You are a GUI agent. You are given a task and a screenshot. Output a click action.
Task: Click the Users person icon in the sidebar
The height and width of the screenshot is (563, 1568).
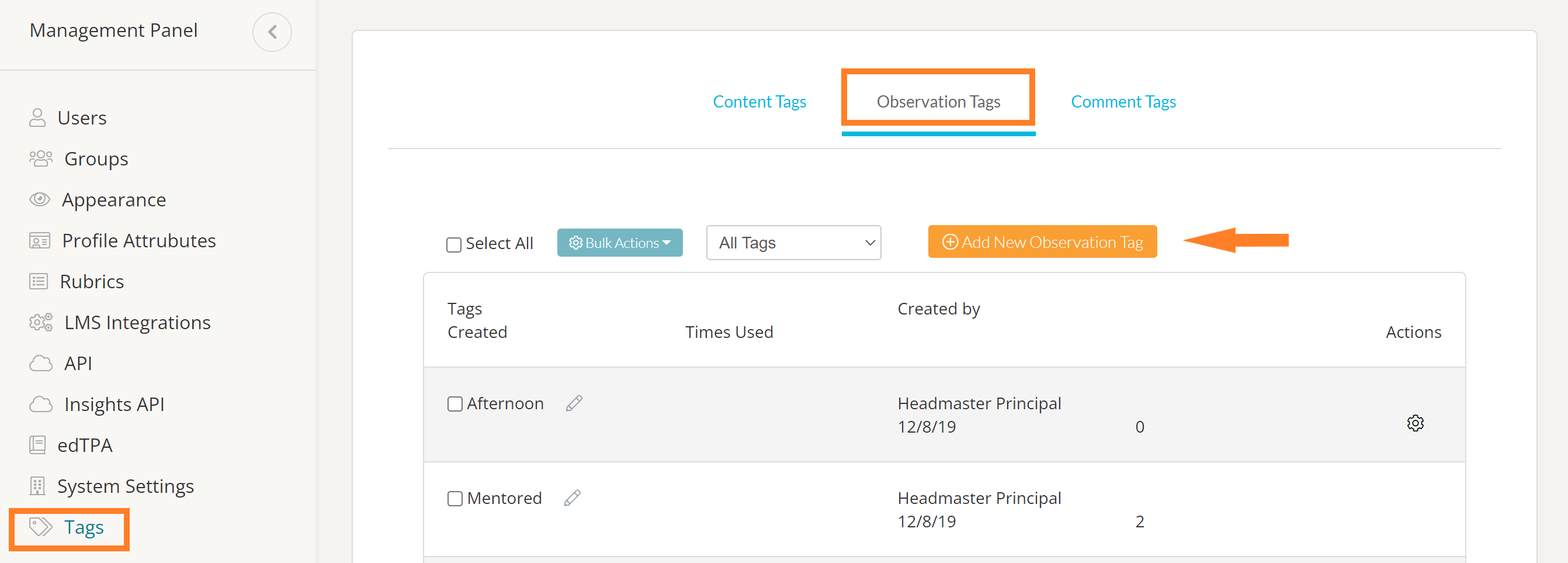(37, 118)
